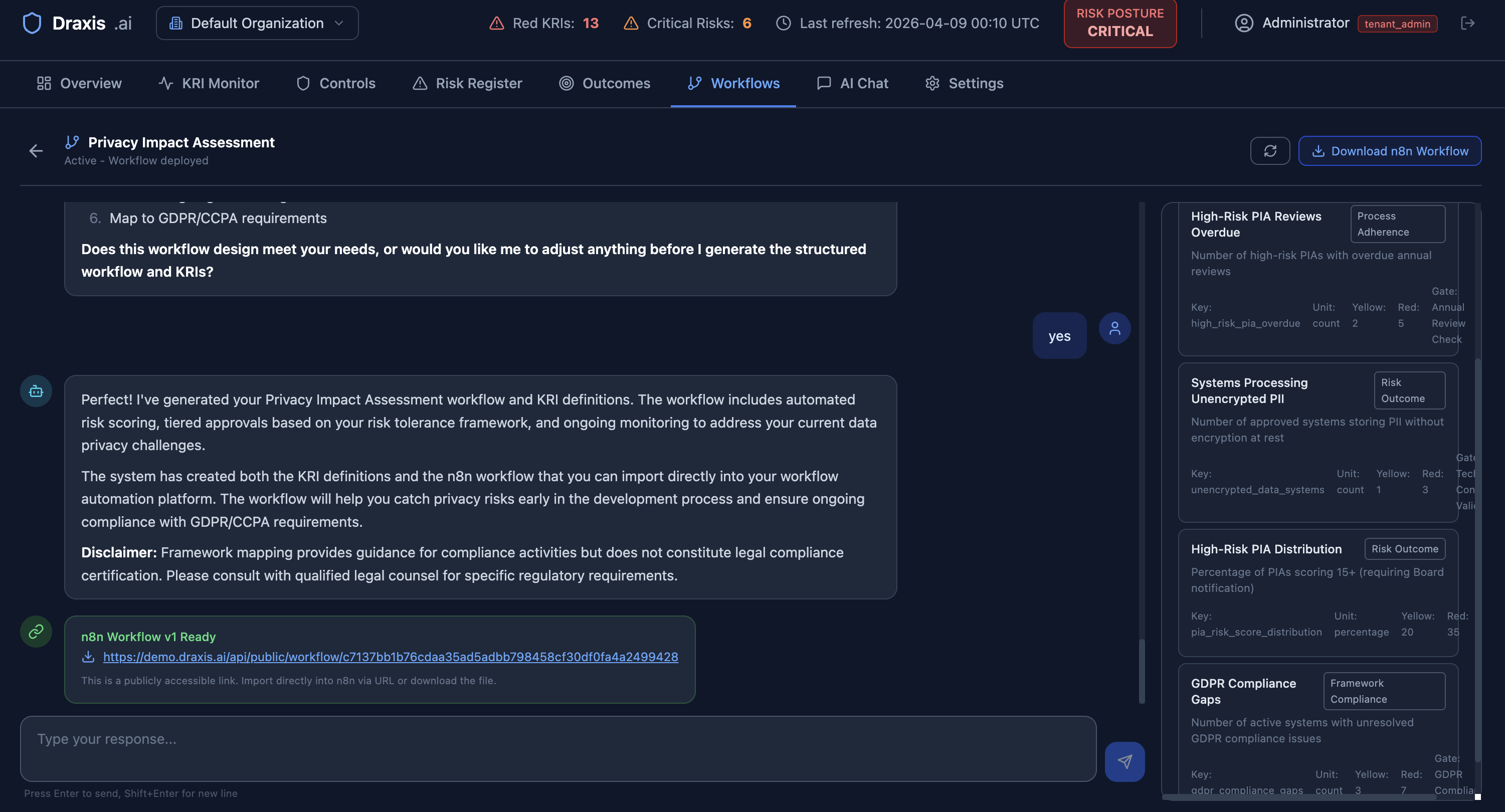Click the back arrow beside Privacy Impact Assessment
This screenshot has width=1505, height=812.
pos(36,151)
